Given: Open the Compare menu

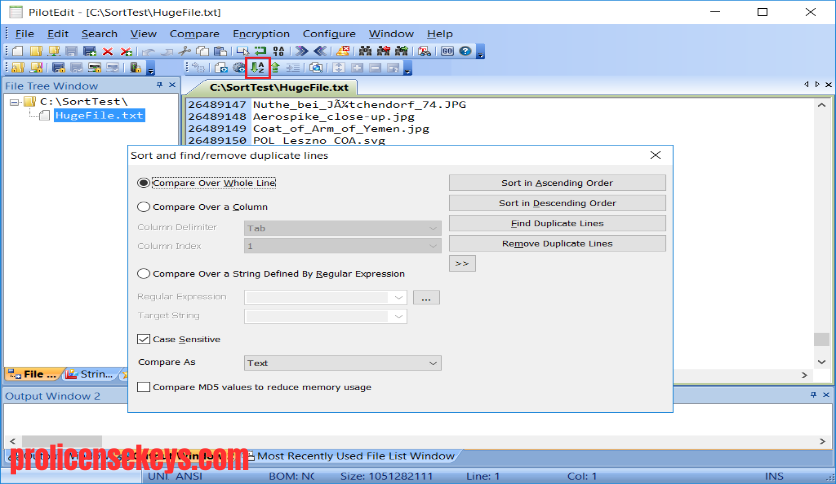Looking at the screenshot, I should click(x=195, y=34).
